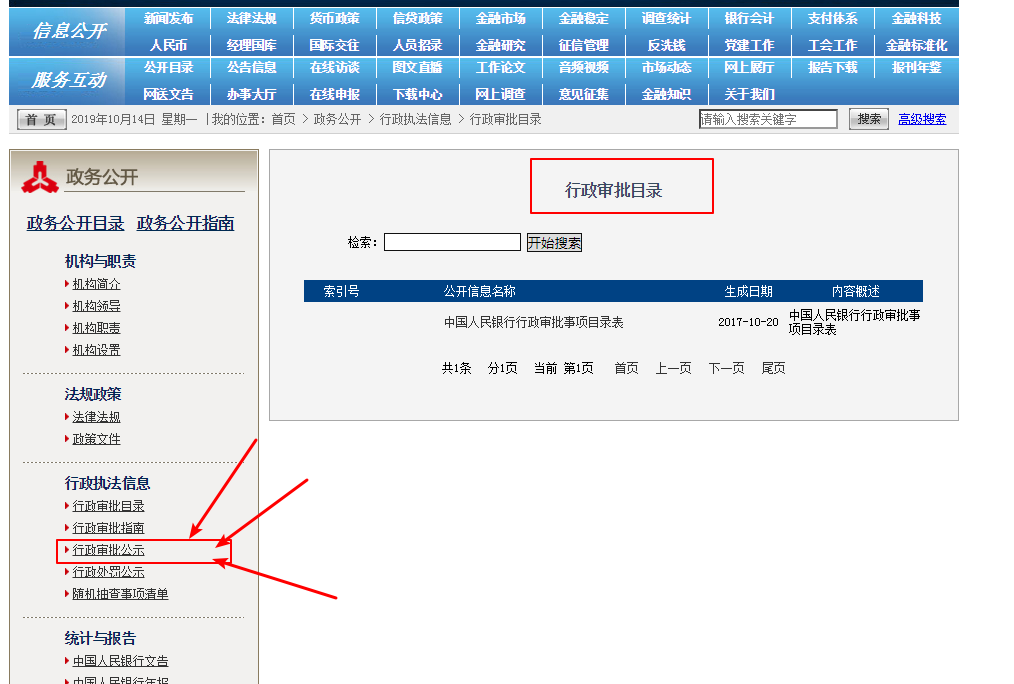Open the 新闻发布 menu

pyautogui.click(x=166, y=18)
